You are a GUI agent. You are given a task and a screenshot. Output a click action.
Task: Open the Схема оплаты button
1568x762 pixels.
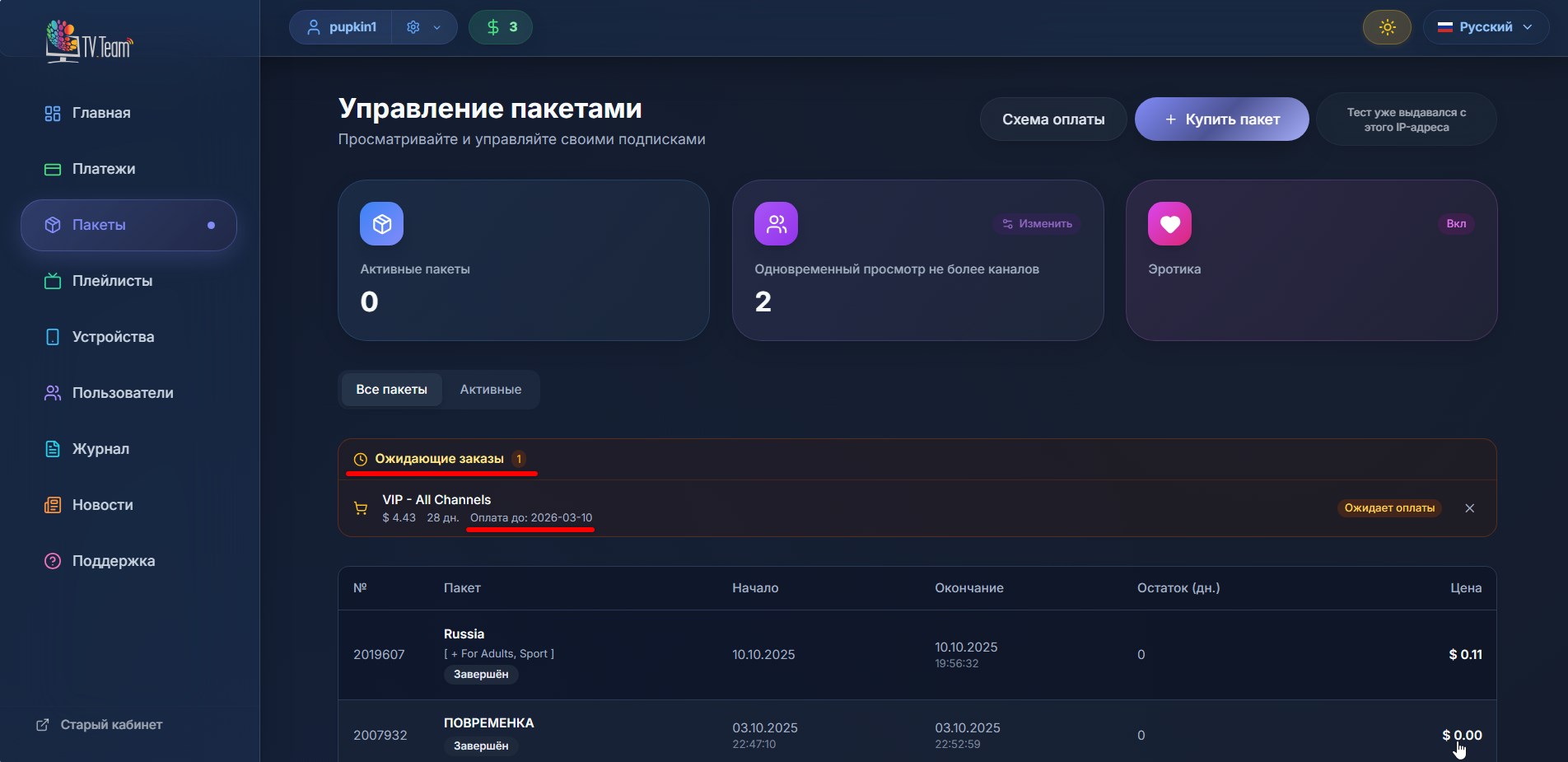(1052, 119)
